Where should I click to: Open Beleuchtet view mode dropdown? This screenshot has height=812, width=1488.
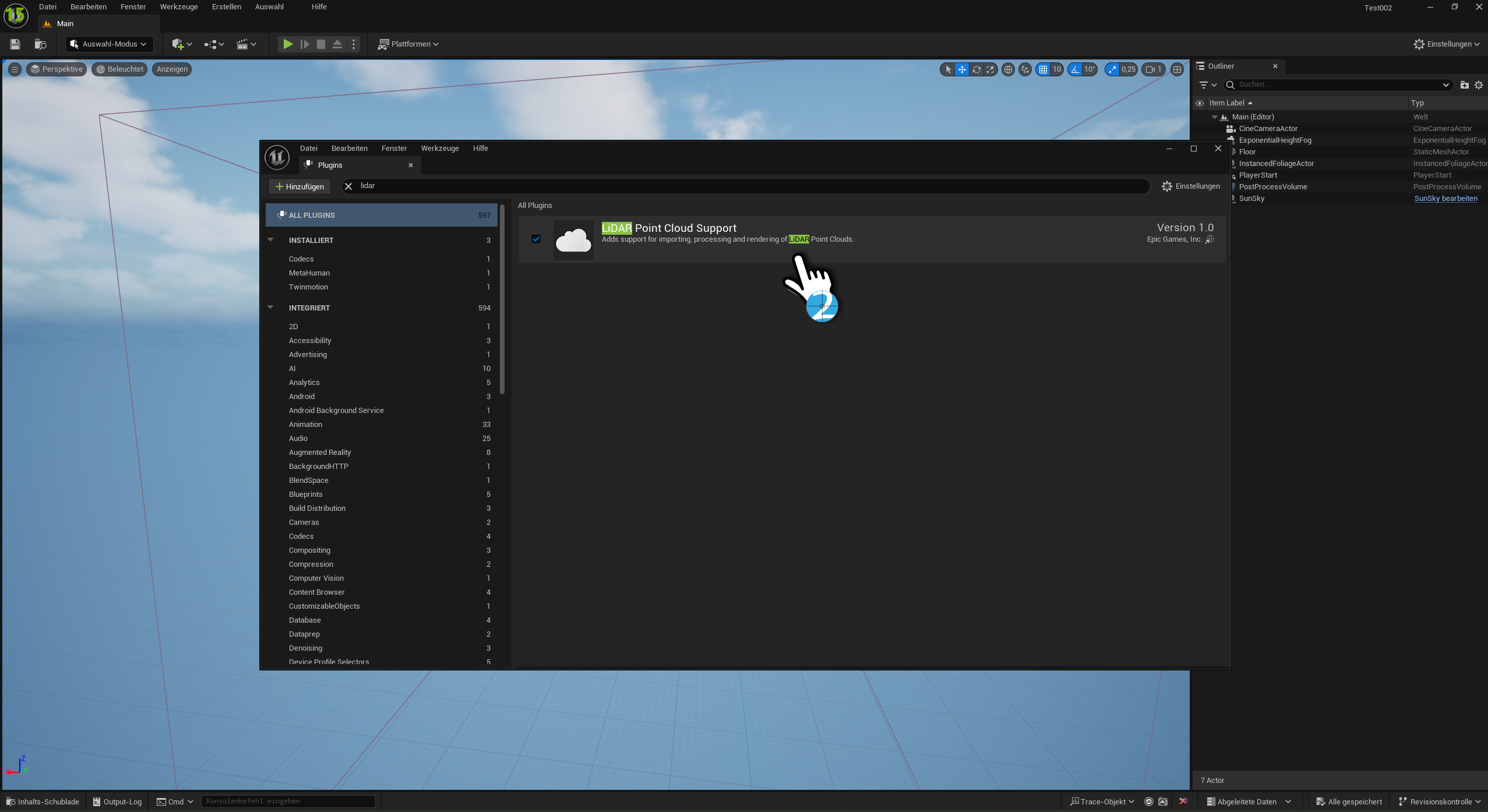pyautogui.click(x=119, y=69)
